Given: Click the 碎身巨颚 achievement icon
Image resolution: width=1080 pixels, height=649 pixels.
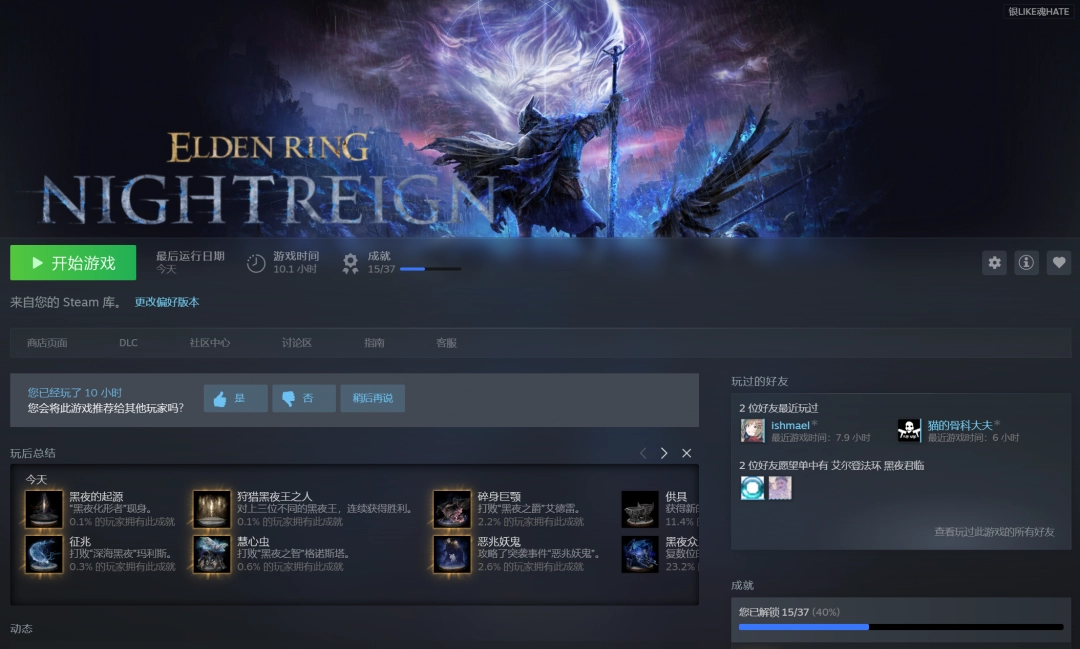Looking at the screenshot, I should 452,508.
